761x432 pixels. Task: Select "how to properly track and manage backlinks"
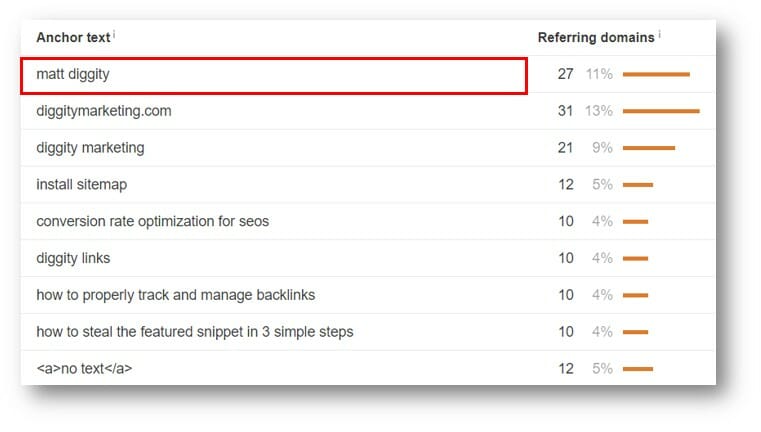(175, 295)
